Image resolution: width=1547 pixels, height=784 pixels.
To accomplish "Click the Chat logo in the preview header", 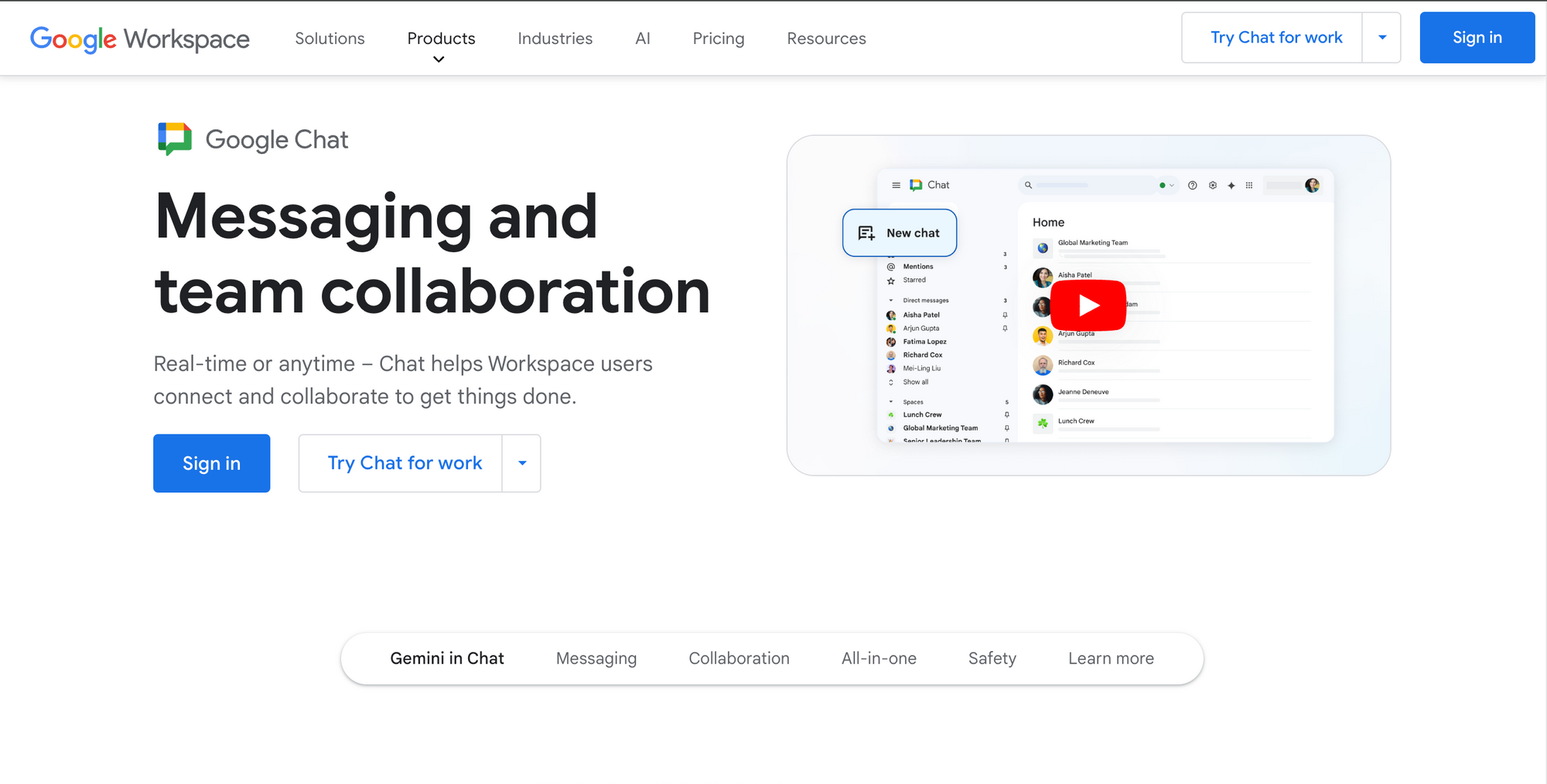I will click(x=916, y=186).
